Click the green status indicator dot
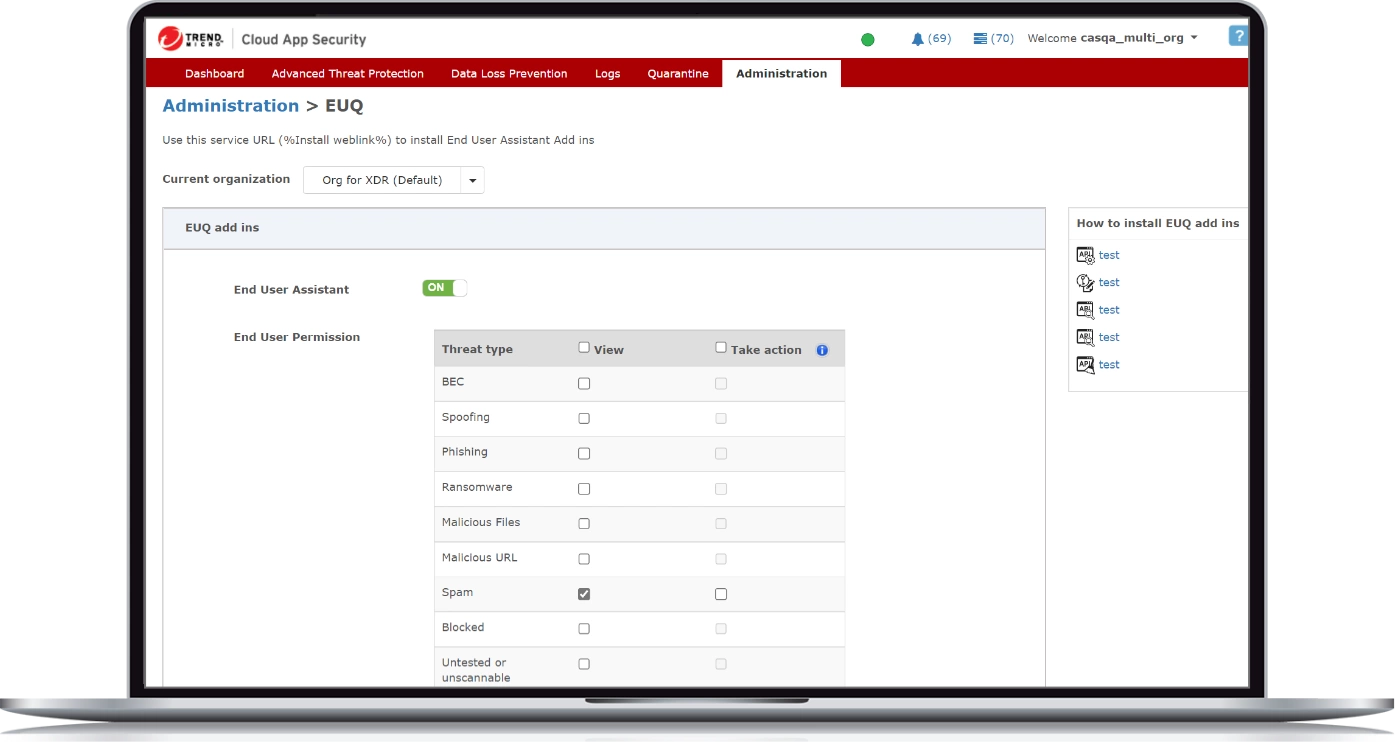The height and width of the screenshot is (742, 1395). tap(867, 40)
